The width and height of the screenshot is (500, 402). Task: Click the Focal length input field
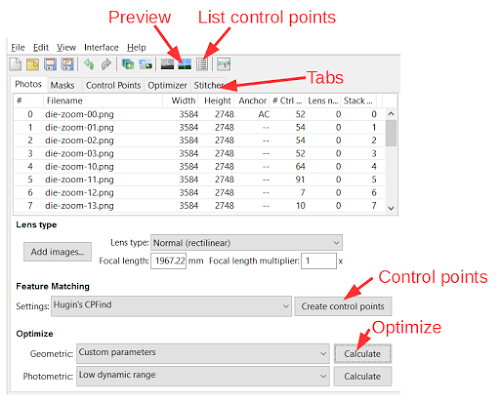pyautogui.click(x=168, y=261)
